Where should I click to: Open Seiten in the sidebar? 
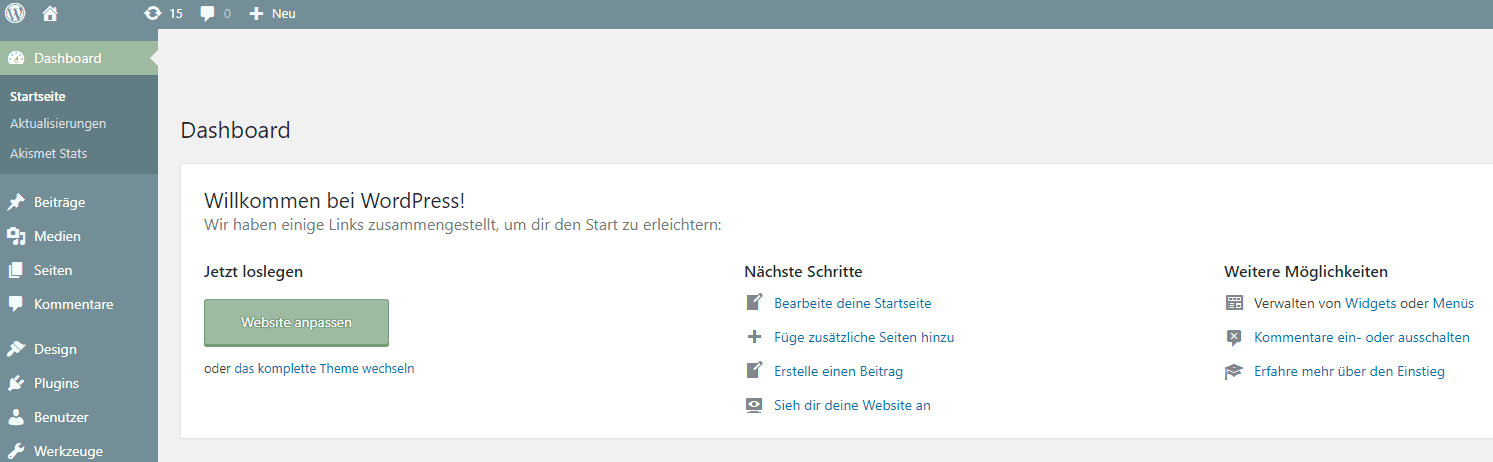click(53, 270)
